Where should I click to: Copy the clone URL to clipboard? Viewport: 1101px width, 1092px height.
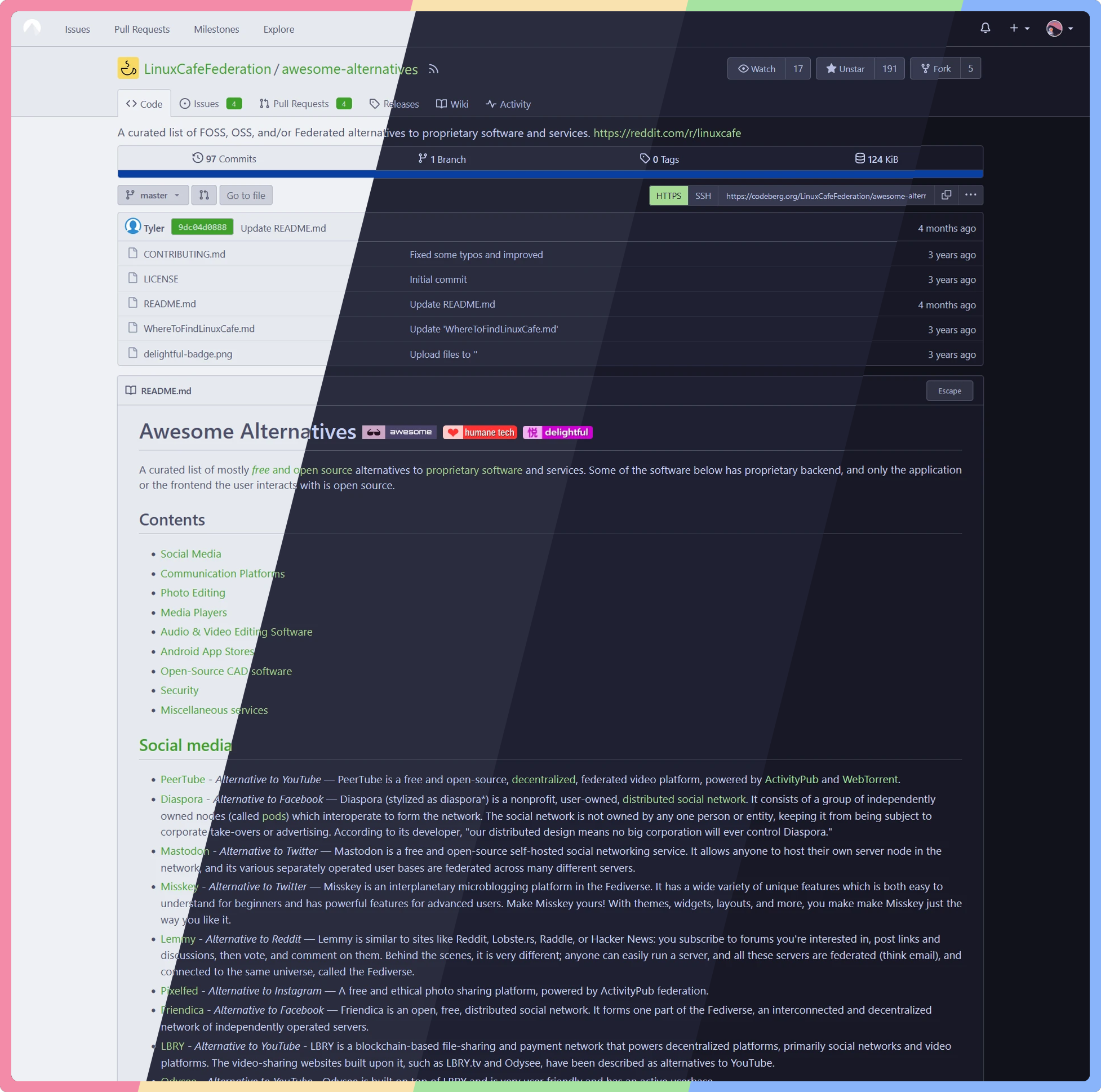(946, 195)
